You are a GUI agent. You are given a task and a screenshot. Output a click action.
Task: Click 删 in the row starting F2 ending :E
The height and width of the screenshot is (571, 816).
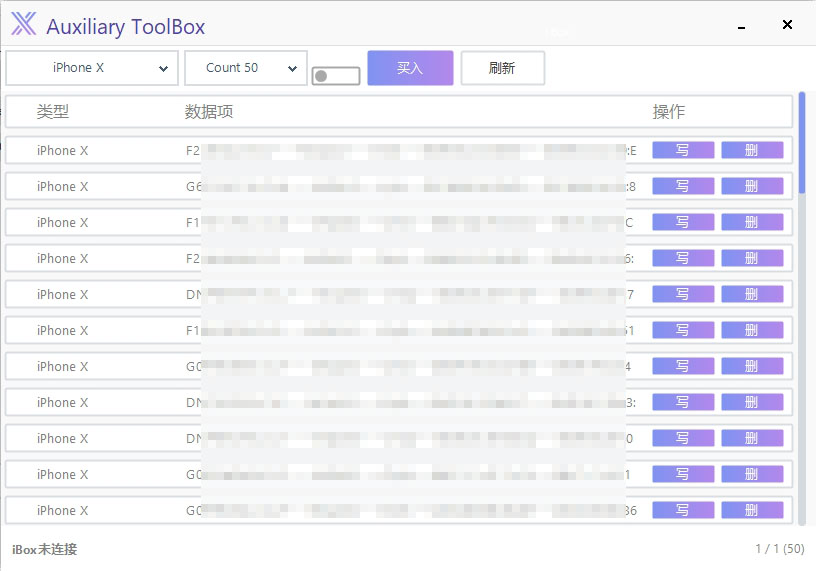(752, 150)
